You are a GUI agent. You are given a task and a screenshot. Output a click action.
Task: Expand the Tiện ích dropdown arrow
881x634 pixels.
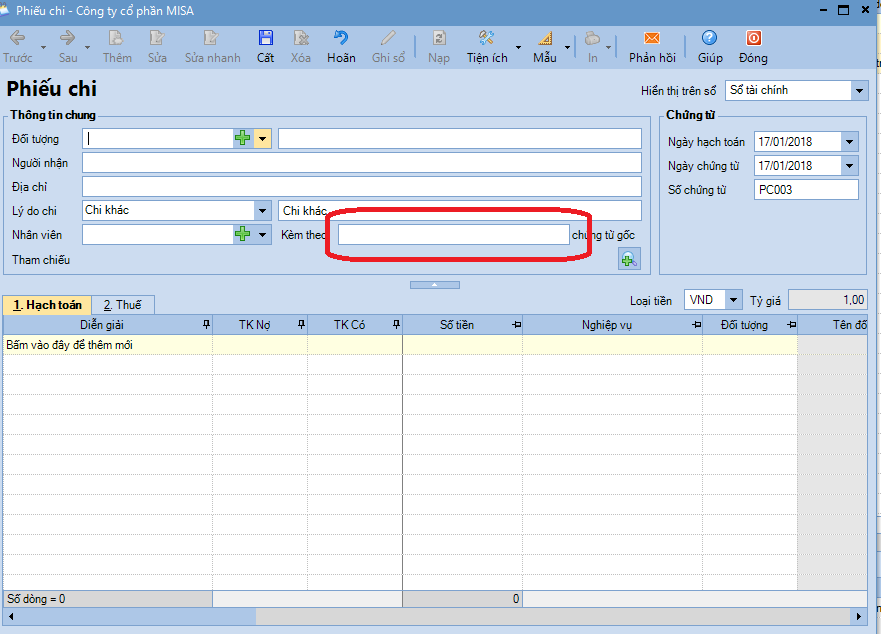pyautogui.click(x=518, y=47)
